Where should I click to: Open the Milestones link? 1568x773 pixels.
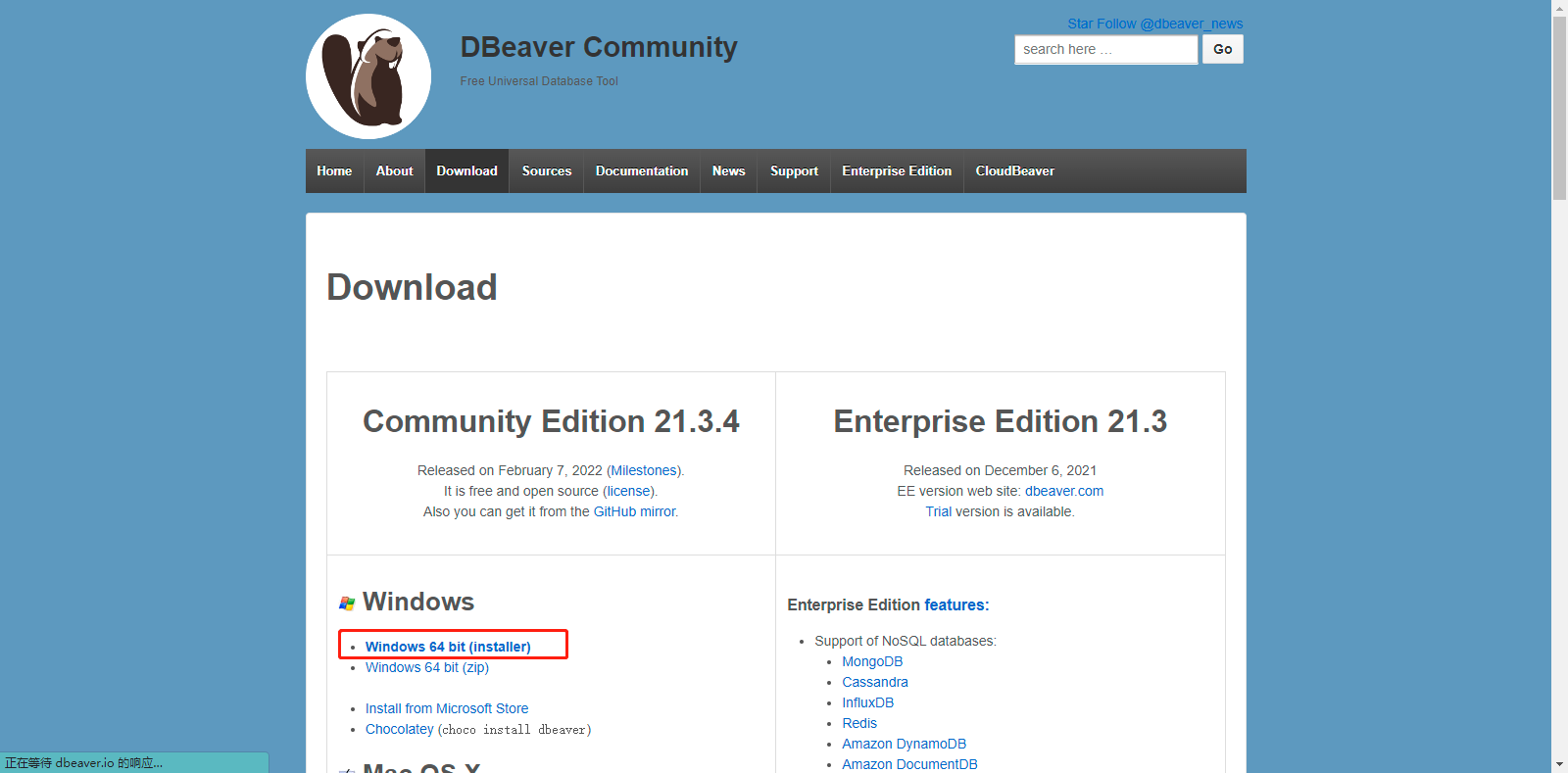(644, 470)
